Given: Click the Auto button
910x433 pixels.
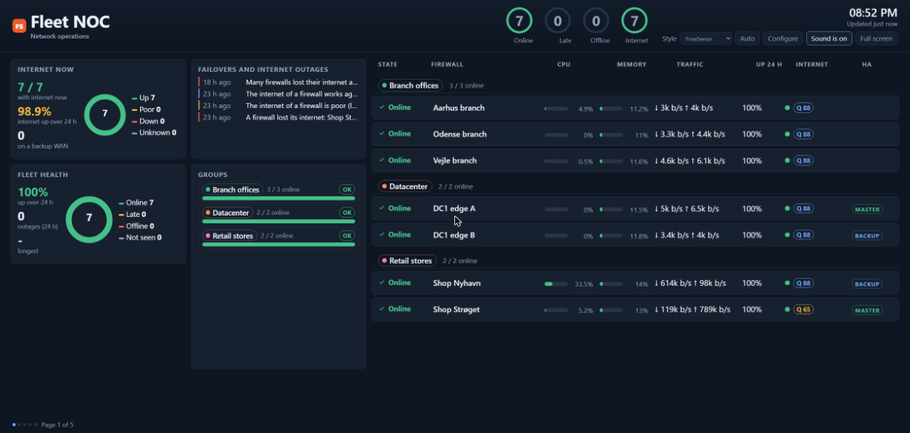Looking at the screenshot, I should pos(748,39).
